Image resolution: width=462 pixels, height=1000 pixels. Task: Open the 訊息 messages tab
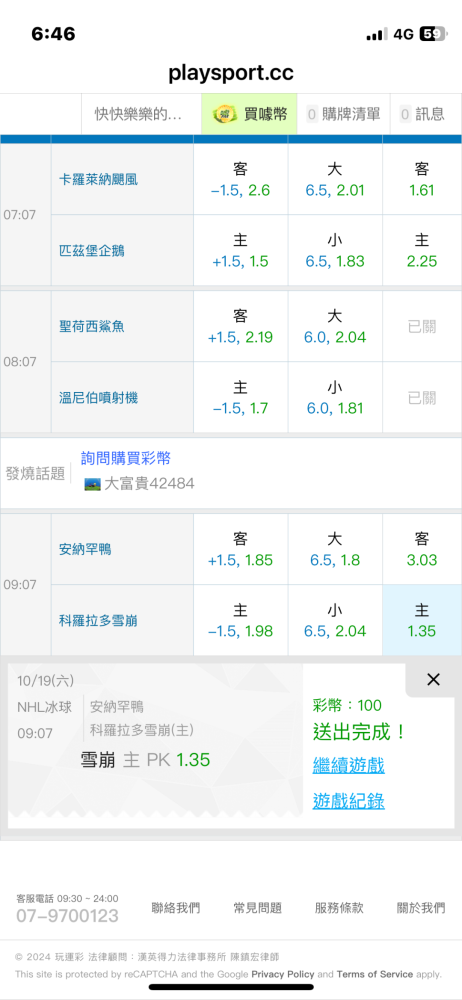point(426,114)
